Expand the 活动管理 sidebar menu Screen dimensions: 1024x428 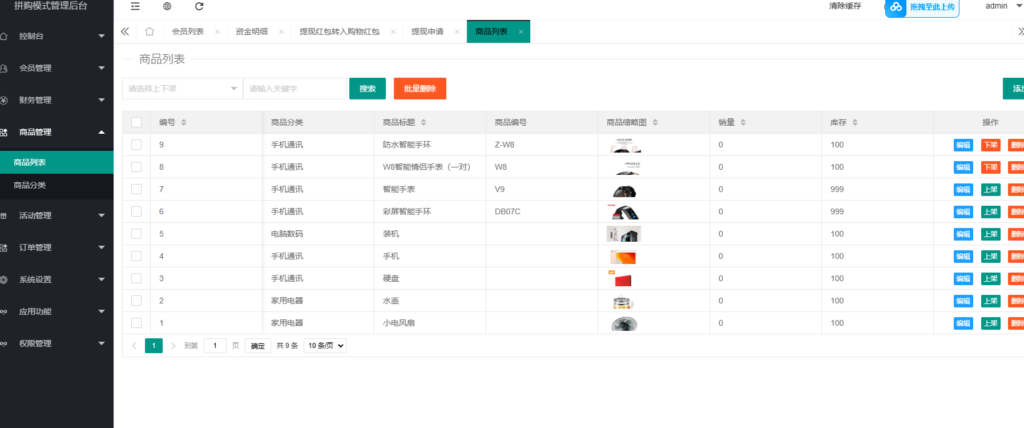pyautogui.click(x=56, y=216)
